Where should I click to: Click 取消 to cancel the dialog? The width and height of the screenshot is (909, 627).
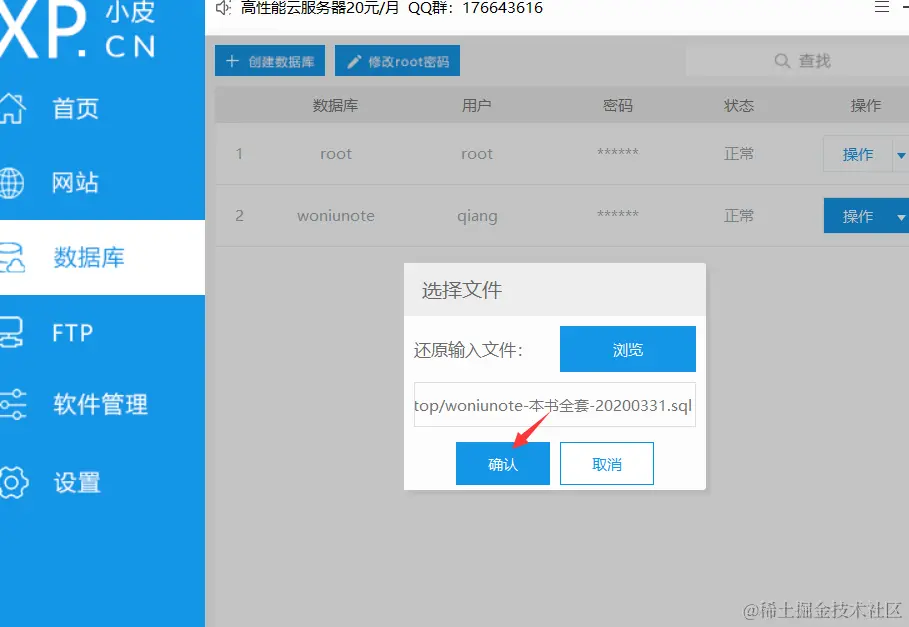click(606, 464)
